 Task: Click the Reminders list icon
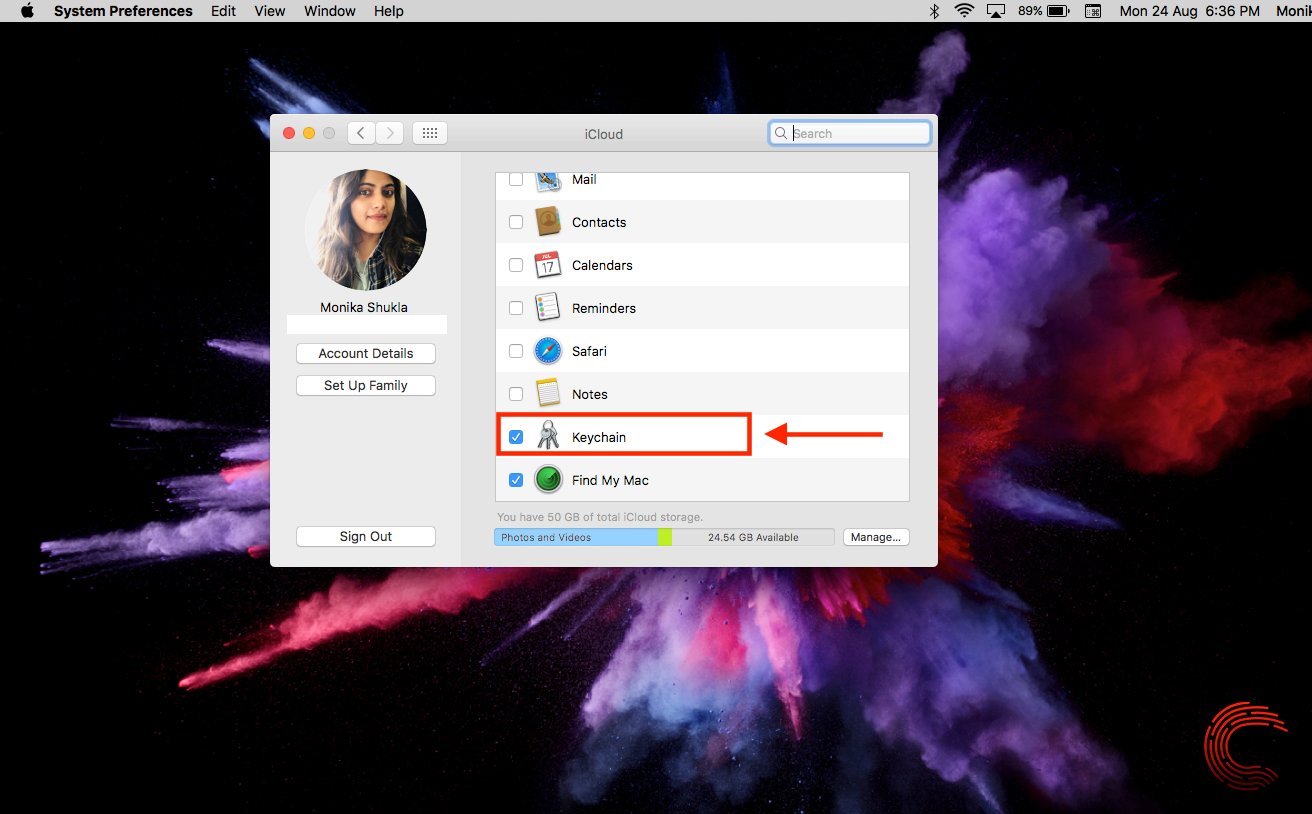coord(547,308)
